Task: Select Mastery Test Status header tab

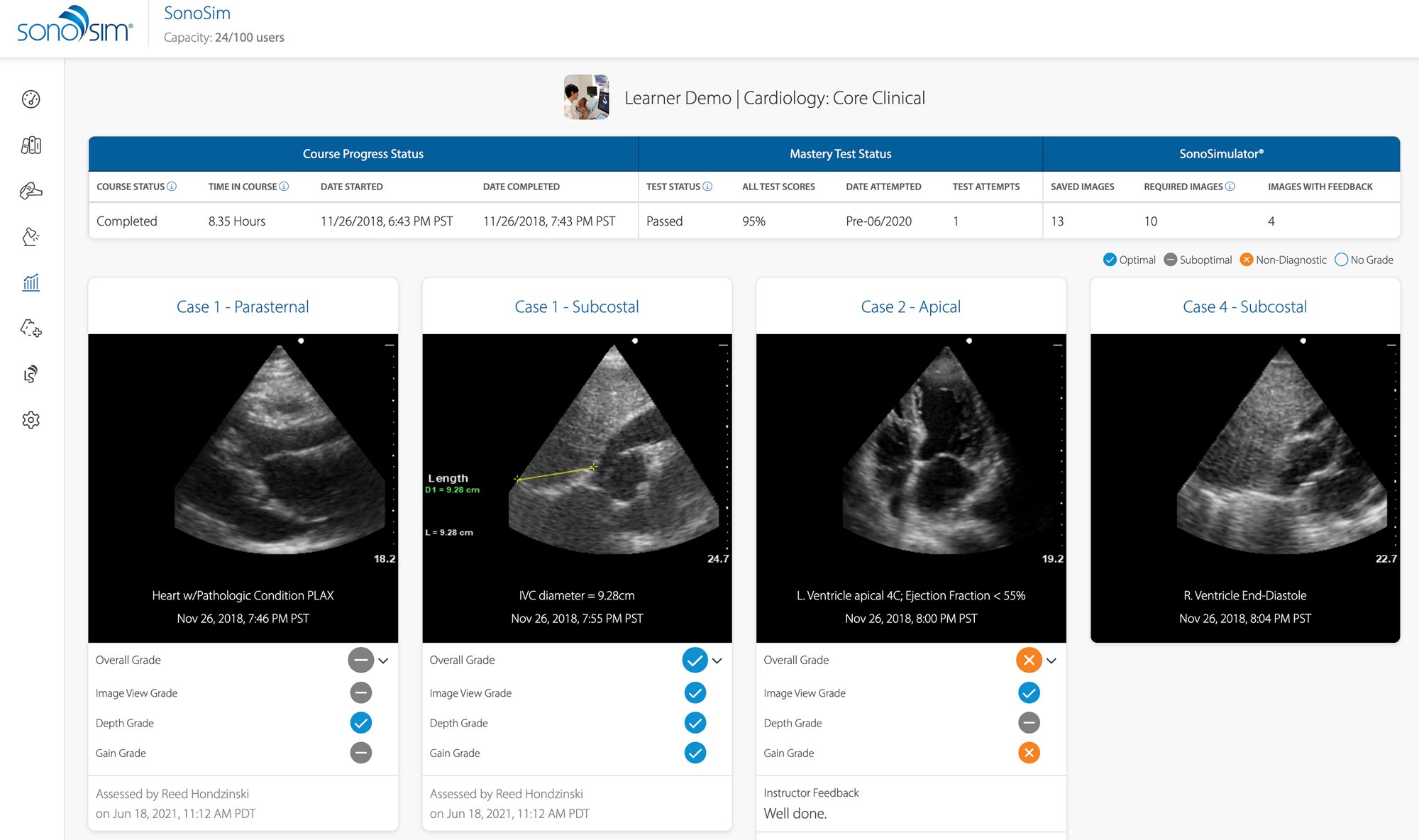Action: tap(839, 153)
